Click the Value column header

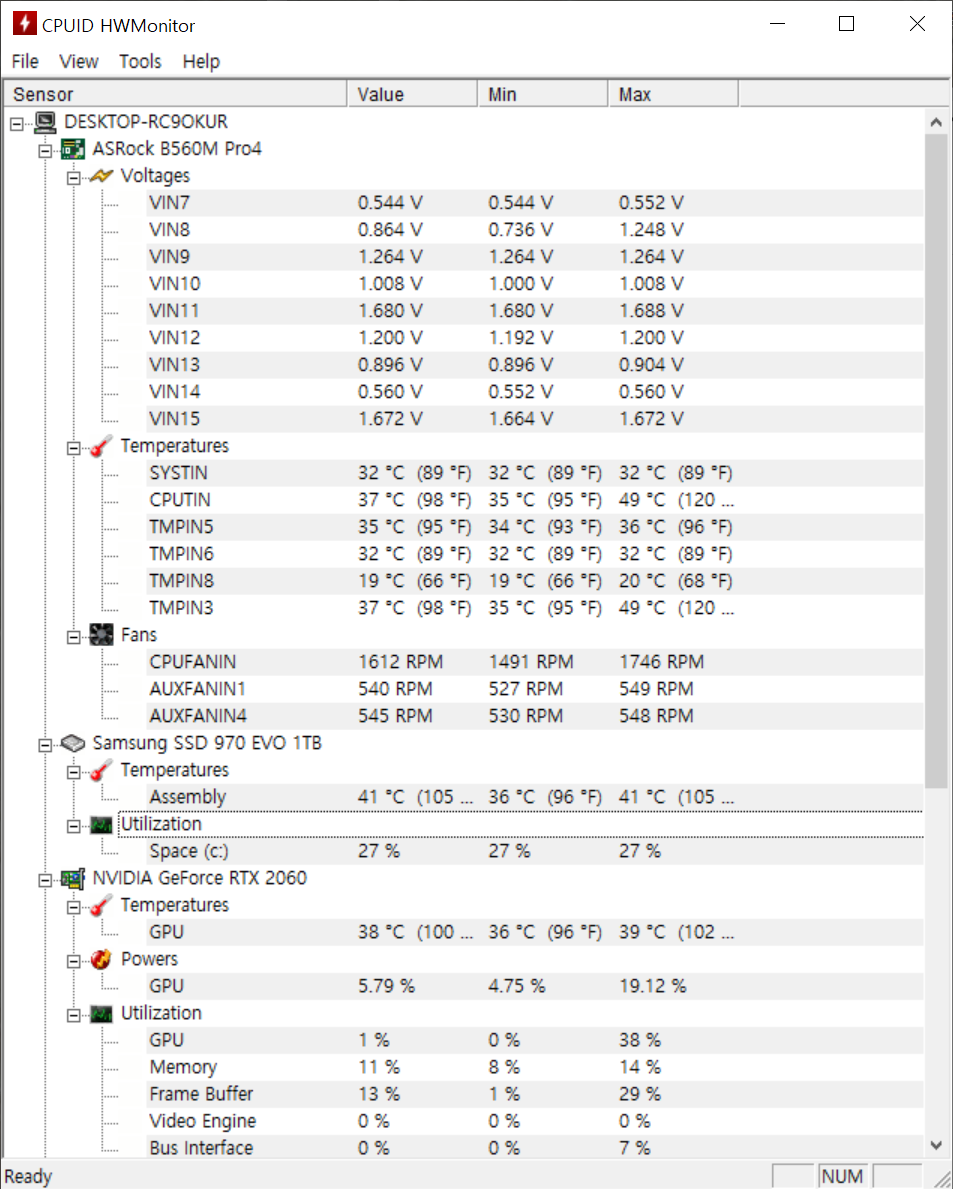pos(412,94)
